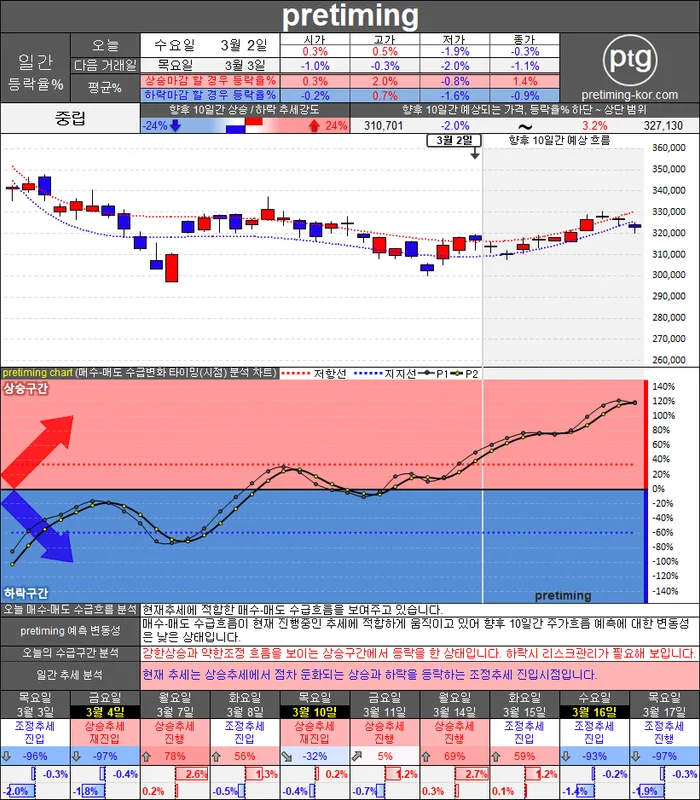Click the 상승구간 zone label

tap(26, 389)
